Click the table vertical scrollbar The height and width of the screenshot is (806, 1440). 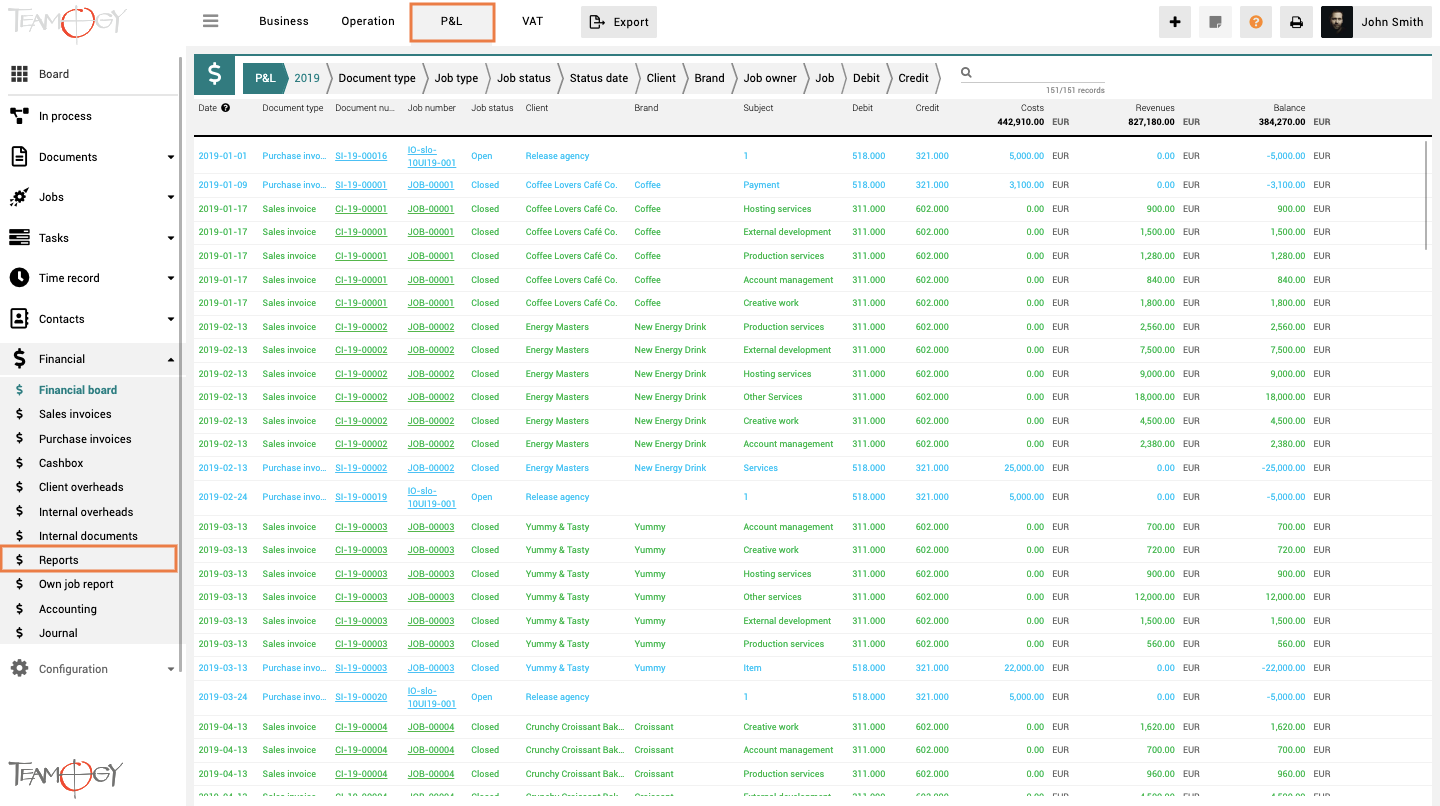[1427, 195]
